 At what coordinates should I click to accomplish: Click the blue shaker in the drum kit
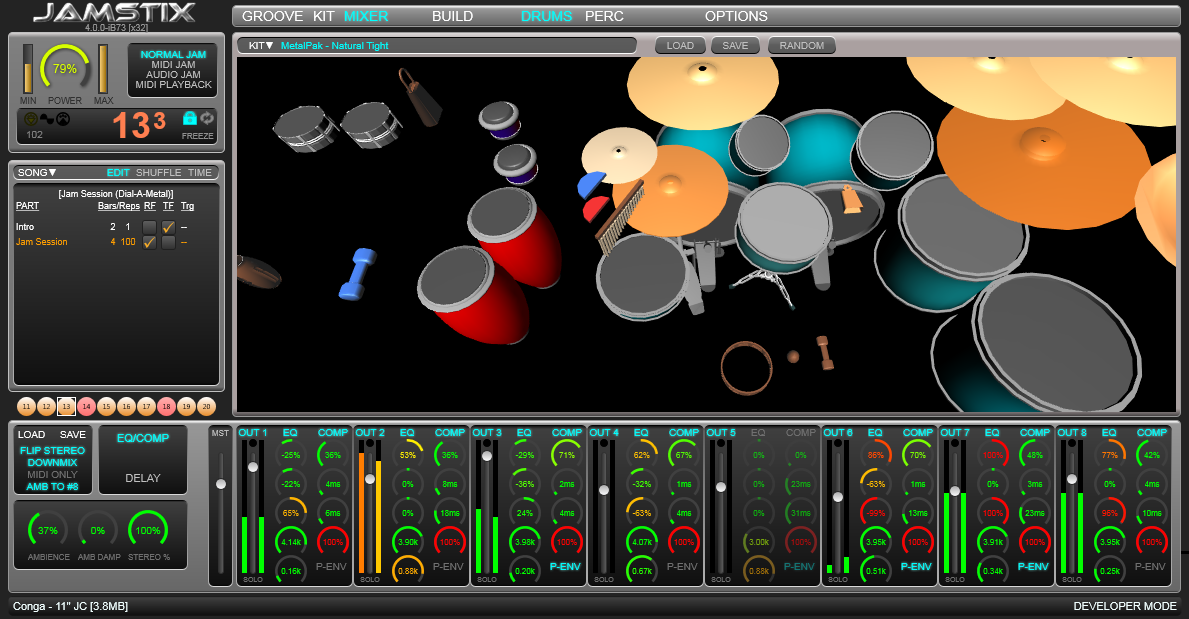pos(356,274)
